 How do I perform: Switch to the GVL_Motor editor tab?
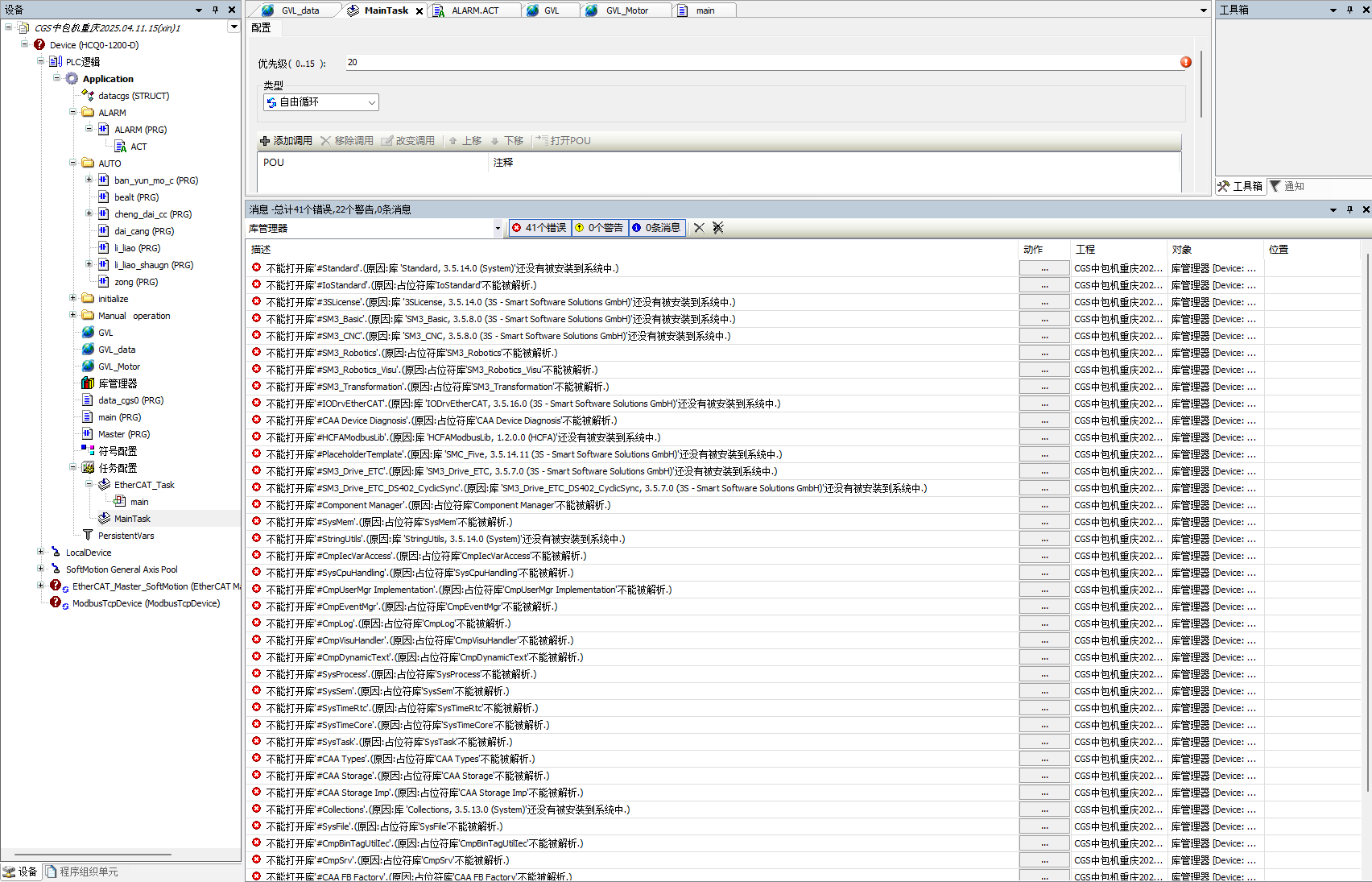[x=626, y=10]
